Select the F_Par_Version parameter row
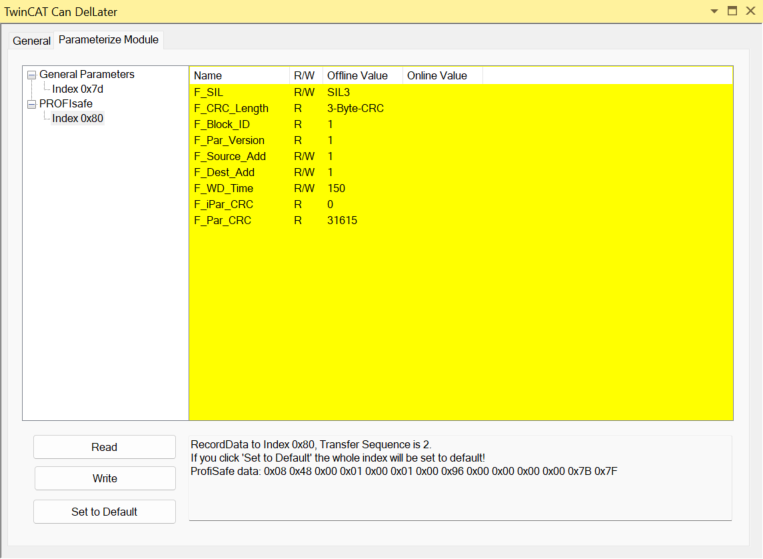 click(461, 140)
